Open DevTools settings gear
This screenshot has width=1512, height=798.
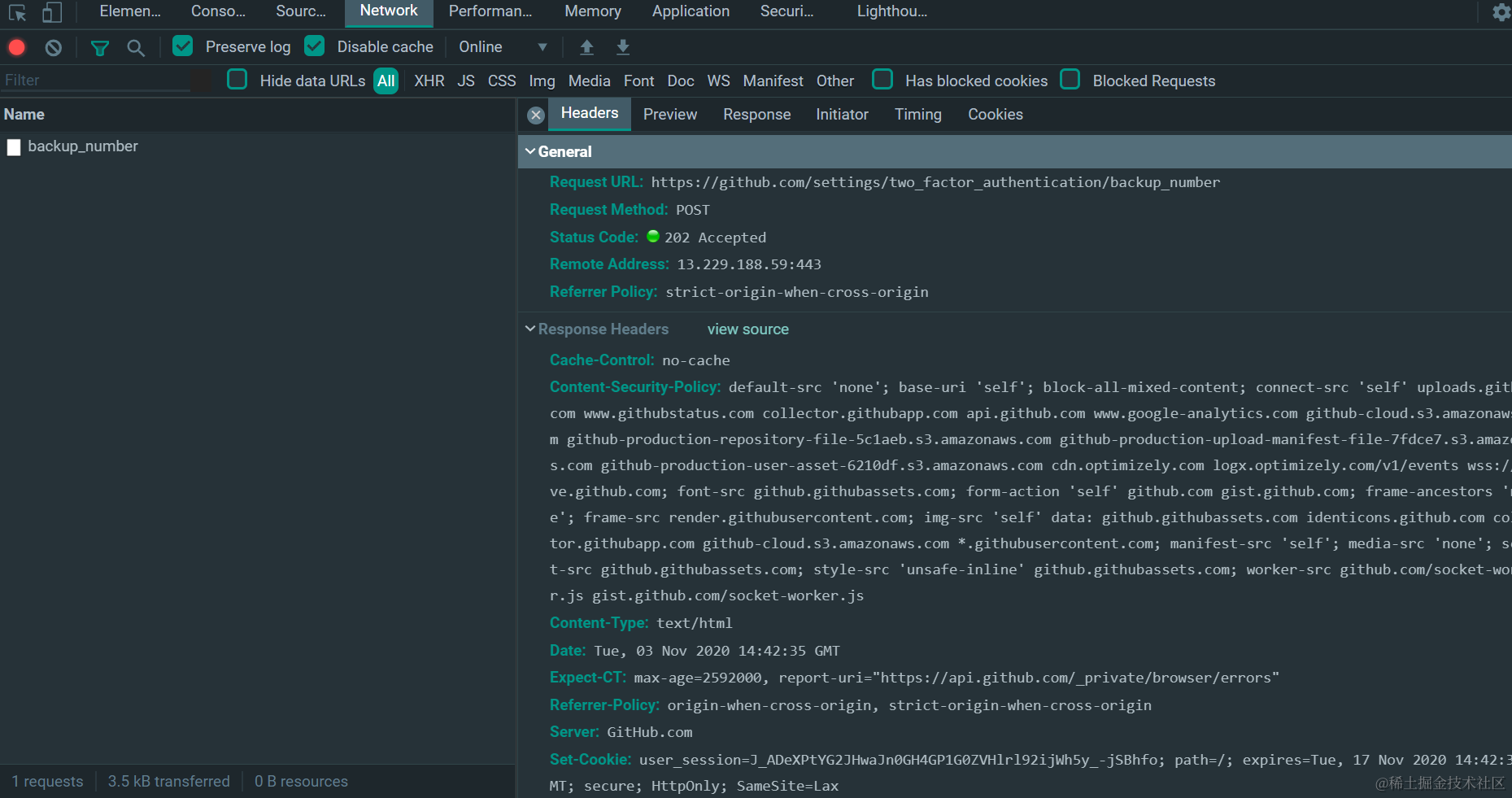(x=1501, y=12)
